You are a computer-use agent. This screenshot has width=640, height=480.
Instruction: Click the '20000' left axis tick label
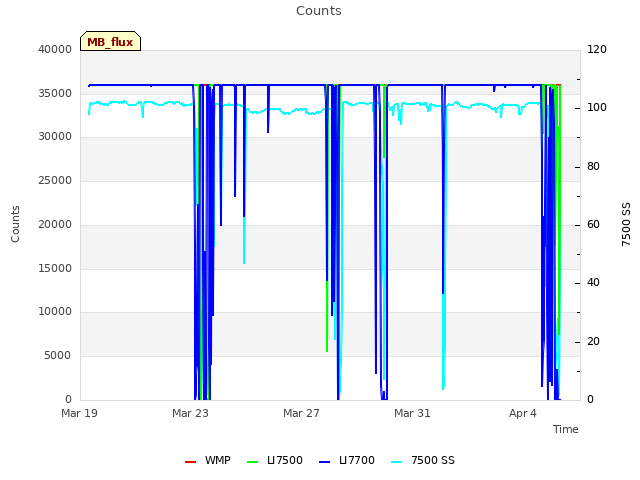(x=55, y=224)
